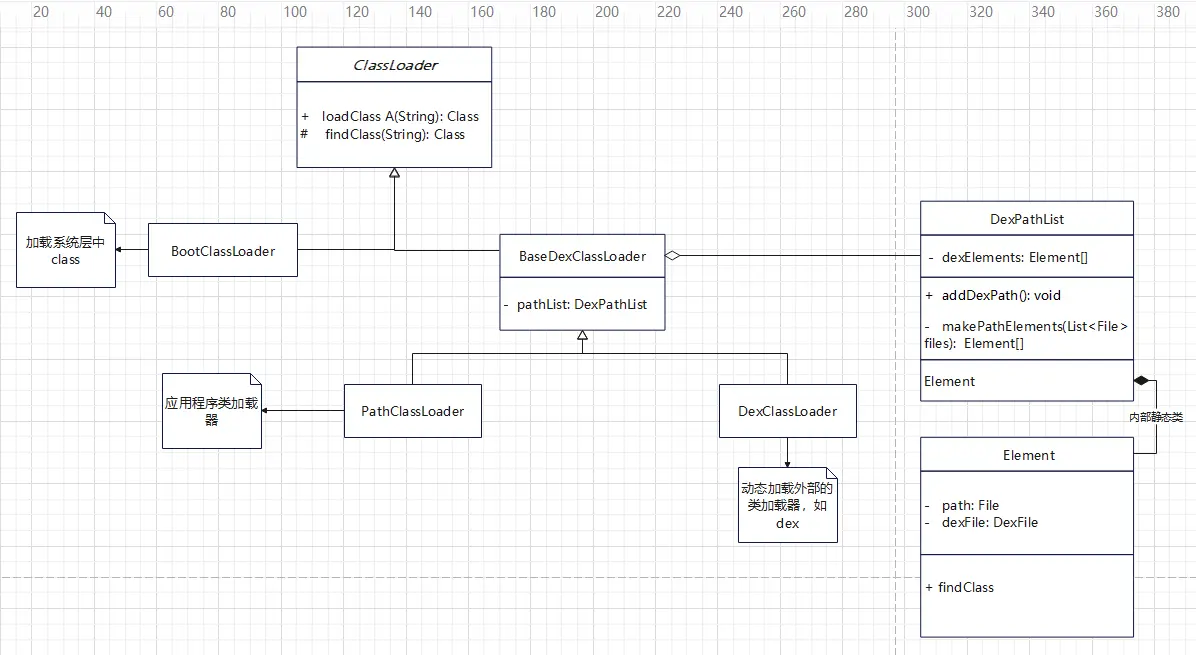The width and height of the screenshot is (1196, 655).
Task: Click the findClass method in Element class
Action: [965, 587]
